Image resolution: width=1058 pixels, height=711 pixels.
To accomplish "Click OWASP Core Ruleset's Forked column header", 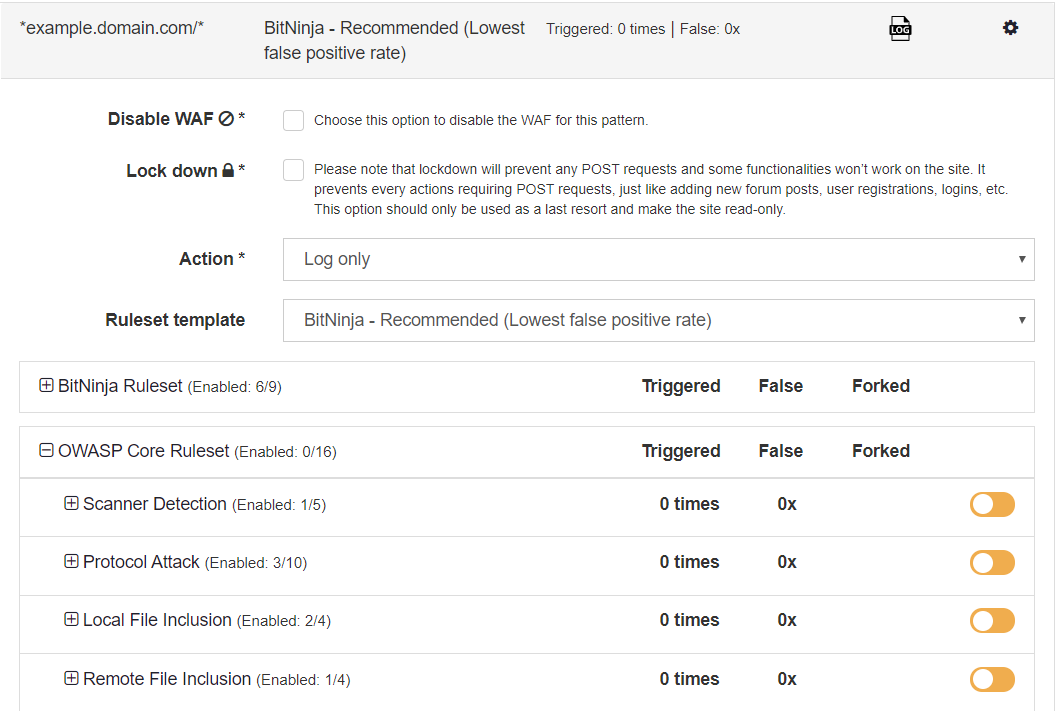I will click(x=881, y=451).
